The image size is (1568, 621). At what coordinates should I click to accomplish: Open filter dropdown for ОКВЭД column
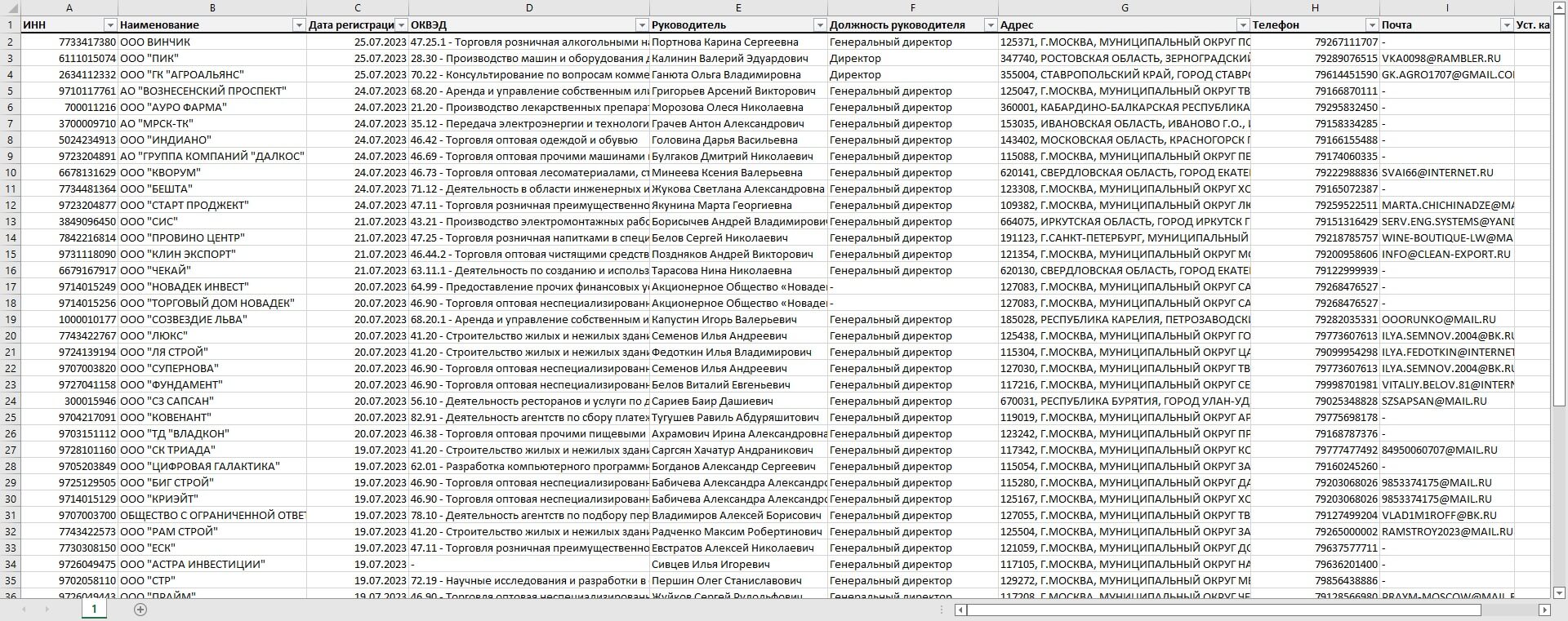(x=642, y=25)
